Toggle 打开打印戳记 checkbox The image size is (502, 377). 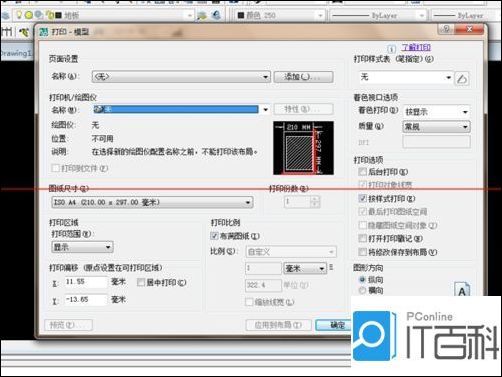click(x=362, y=238)
